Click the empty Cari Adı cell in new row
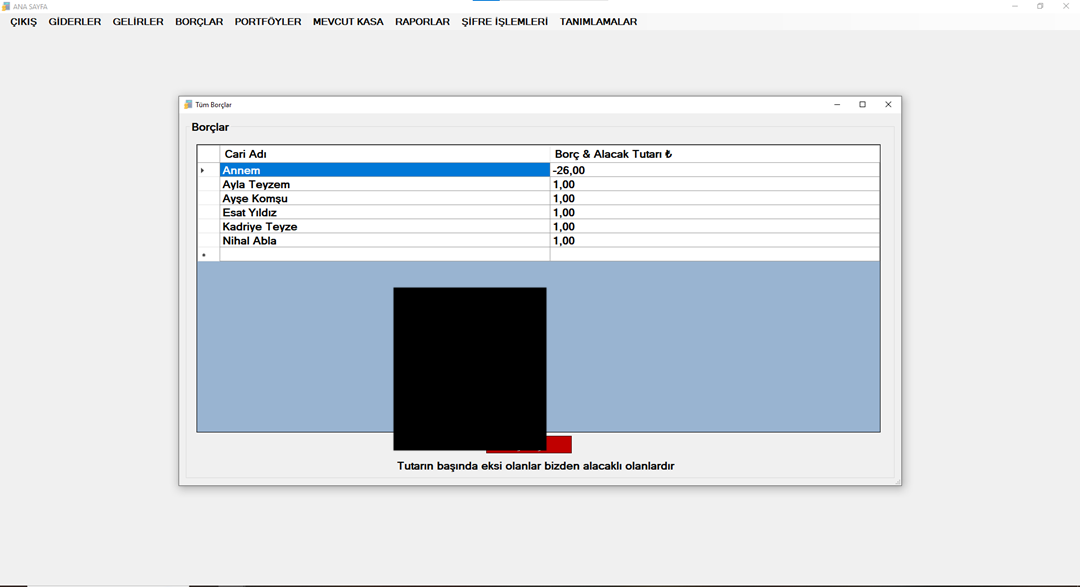Viewport: 1080px width, 587px height. [385, 255]
